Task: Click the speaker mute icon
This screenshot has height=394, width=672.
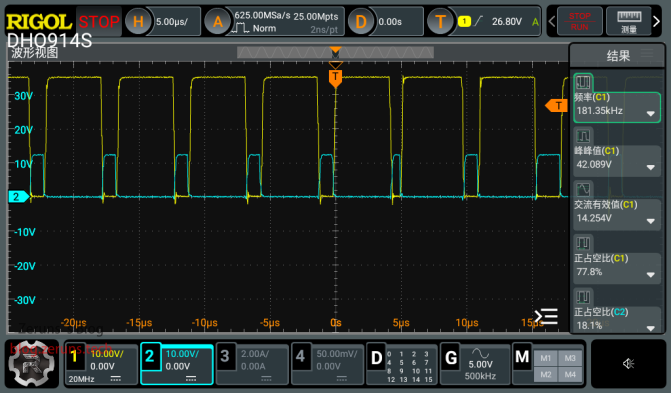Action: coord(628,364)
